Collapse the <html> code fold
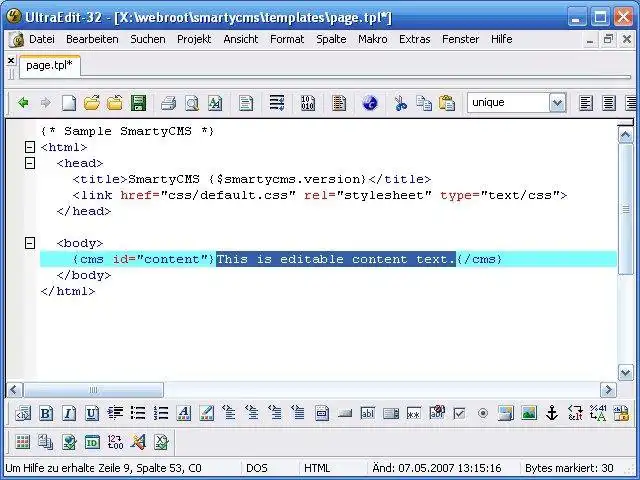Screen dimensions: 640x480 click(x=30, y=147)
